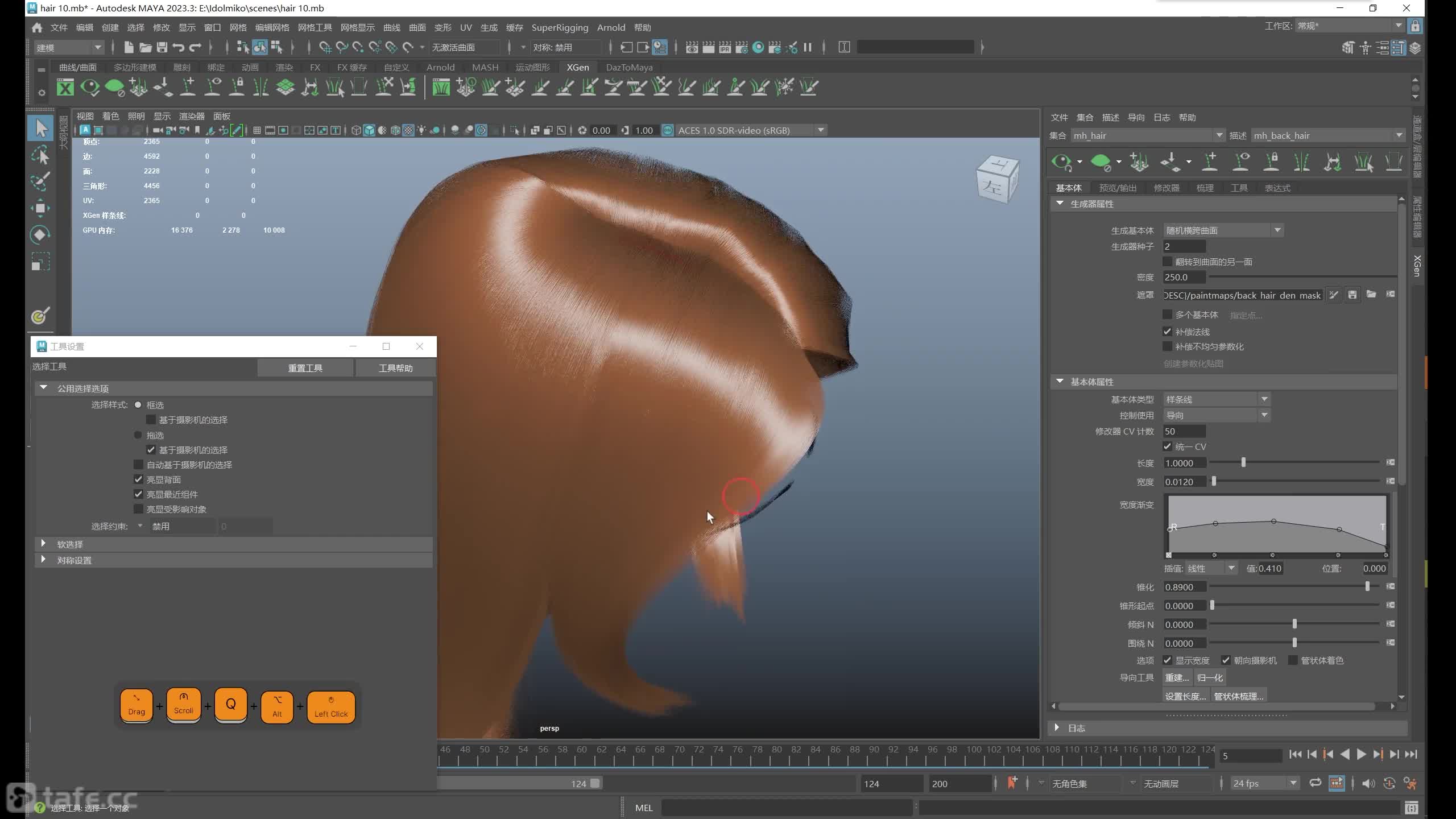Play forward in the timeline

tap(1361, 755)
